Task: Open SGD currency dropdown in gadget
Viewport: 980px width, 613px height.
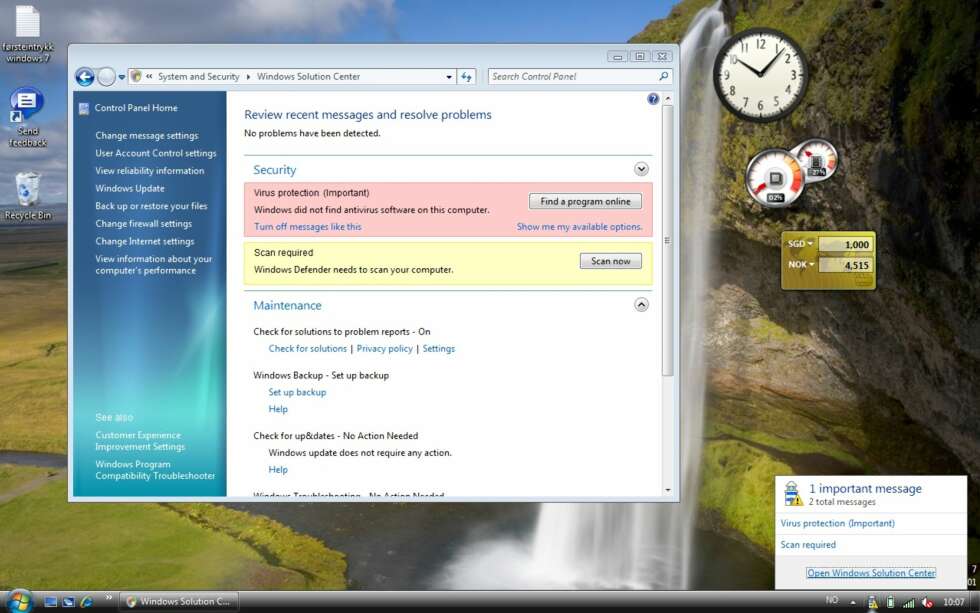Action: pos(800,244)
